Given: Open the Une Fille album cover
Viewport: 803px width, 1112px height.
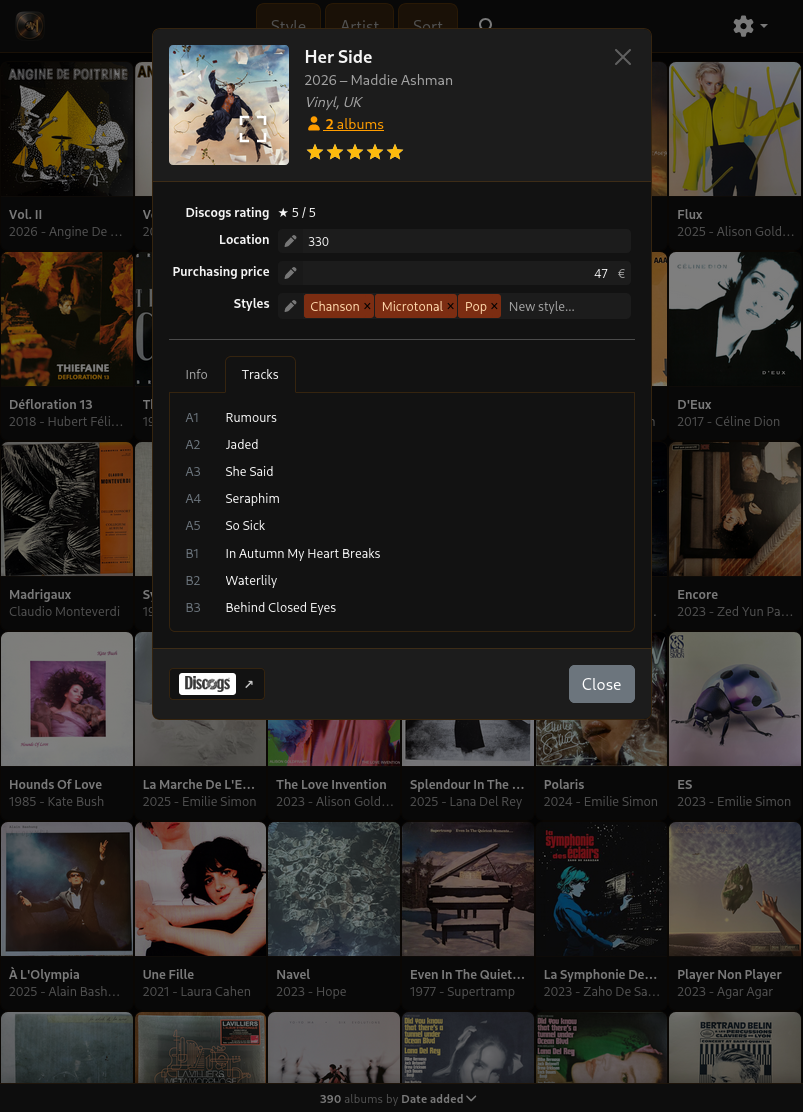Looking at the screenshot, I should pyautogui.click(x=201, y=889).
